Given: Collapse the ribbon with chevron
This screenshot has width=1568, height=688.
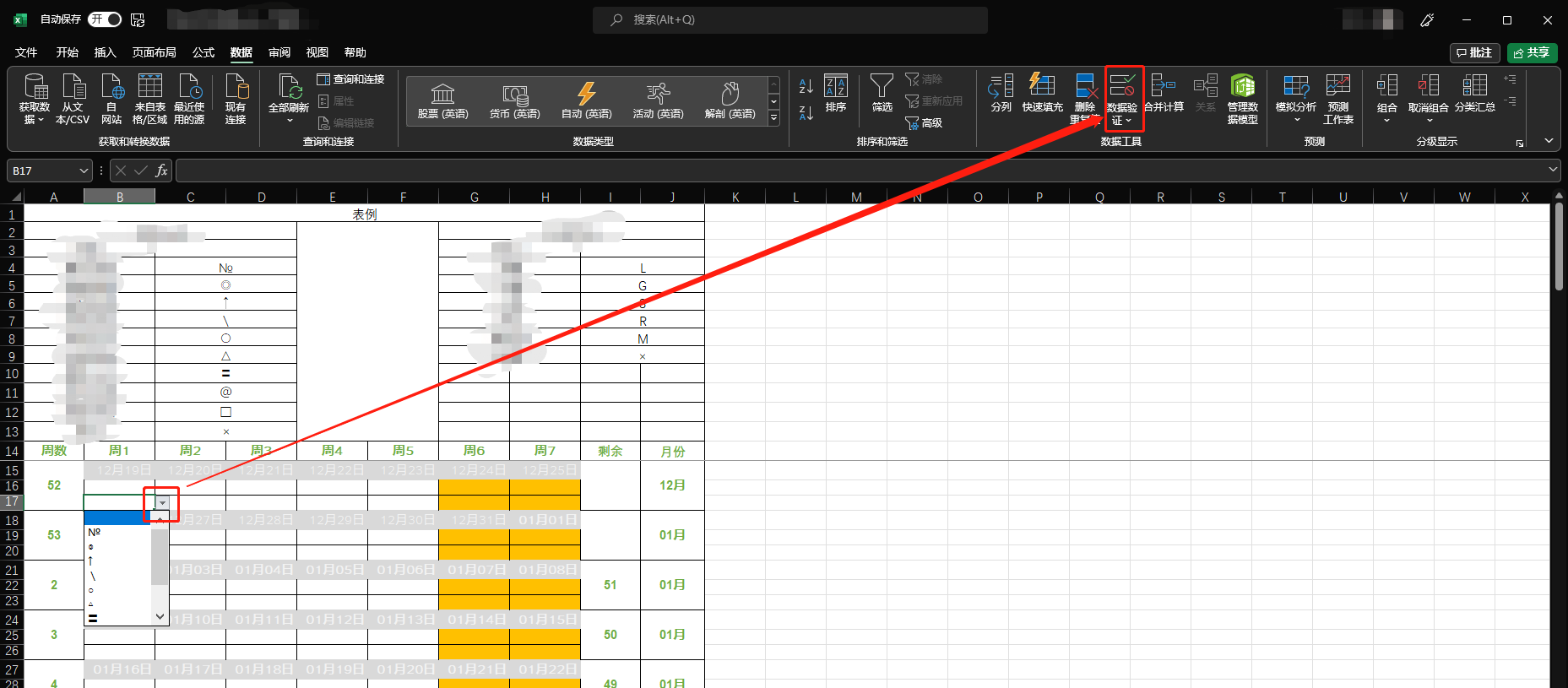Looking at the screenshot, I should pyautogui.click(x=1549, y=141).
